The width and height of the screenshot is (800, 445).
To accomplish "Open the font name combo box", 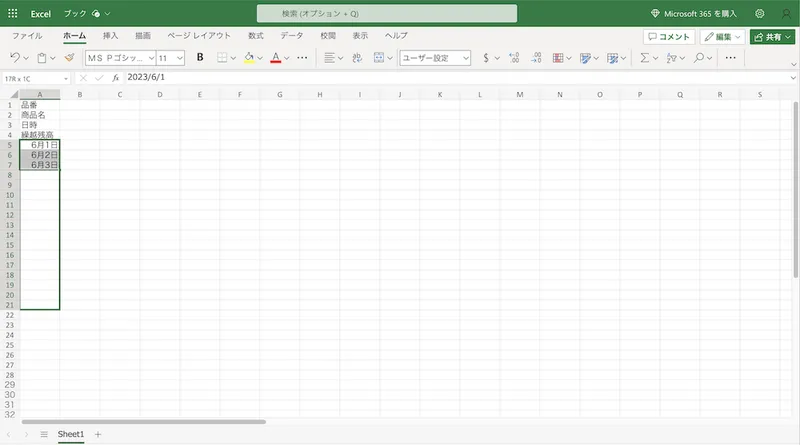I will click(x=120, y=58).
